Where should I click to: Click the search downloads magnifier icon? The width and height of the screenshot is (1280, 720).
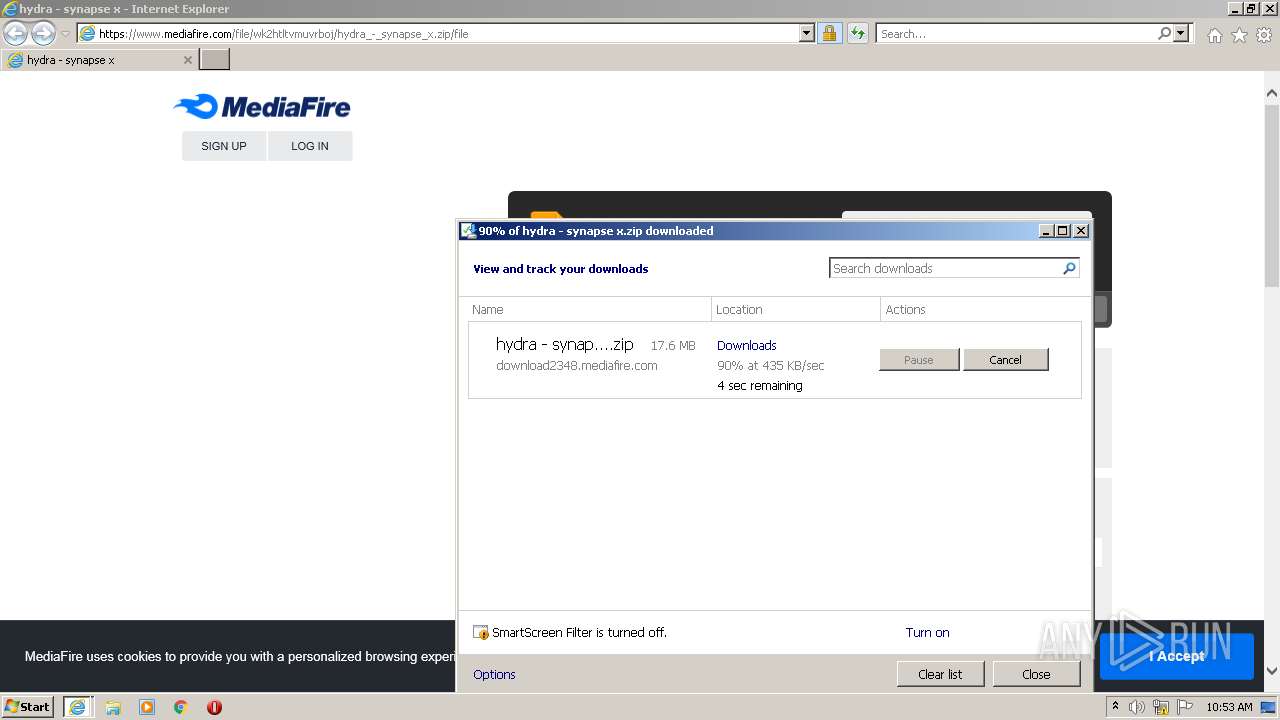point(1069,268)
